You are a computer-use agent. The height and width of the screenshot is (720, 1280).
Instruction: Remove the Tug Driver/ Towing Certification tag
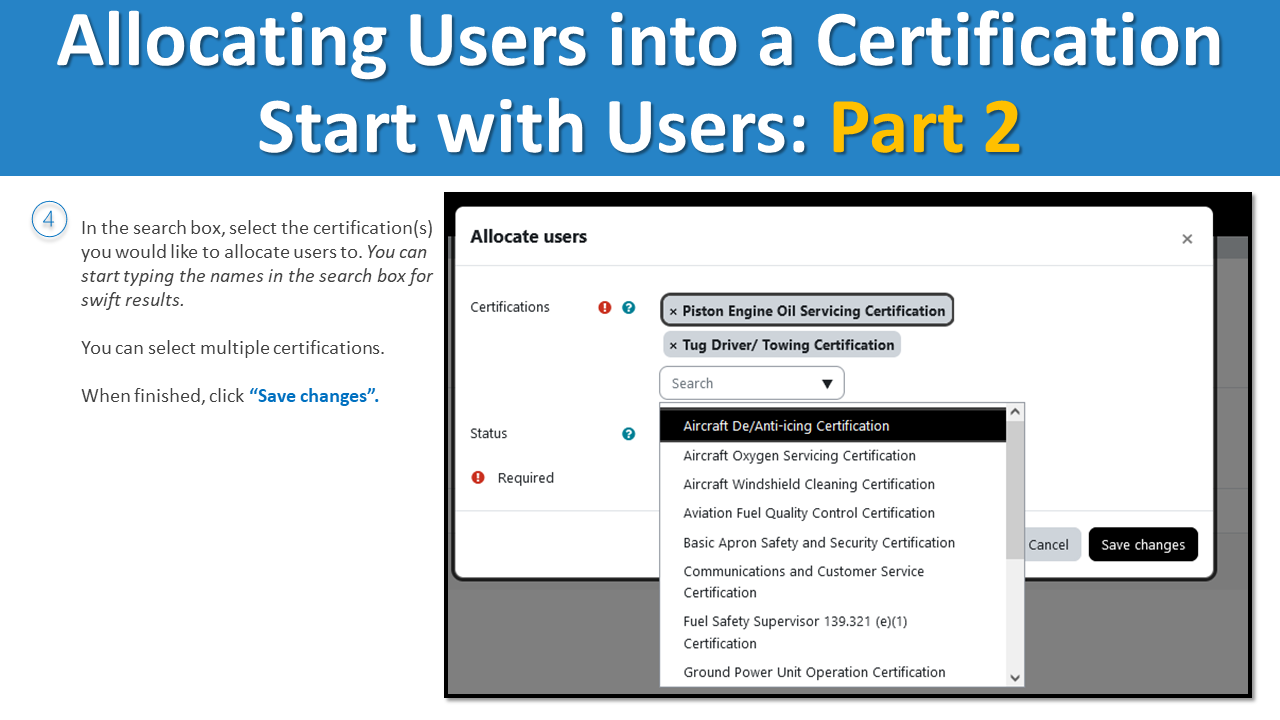[671, 344]
